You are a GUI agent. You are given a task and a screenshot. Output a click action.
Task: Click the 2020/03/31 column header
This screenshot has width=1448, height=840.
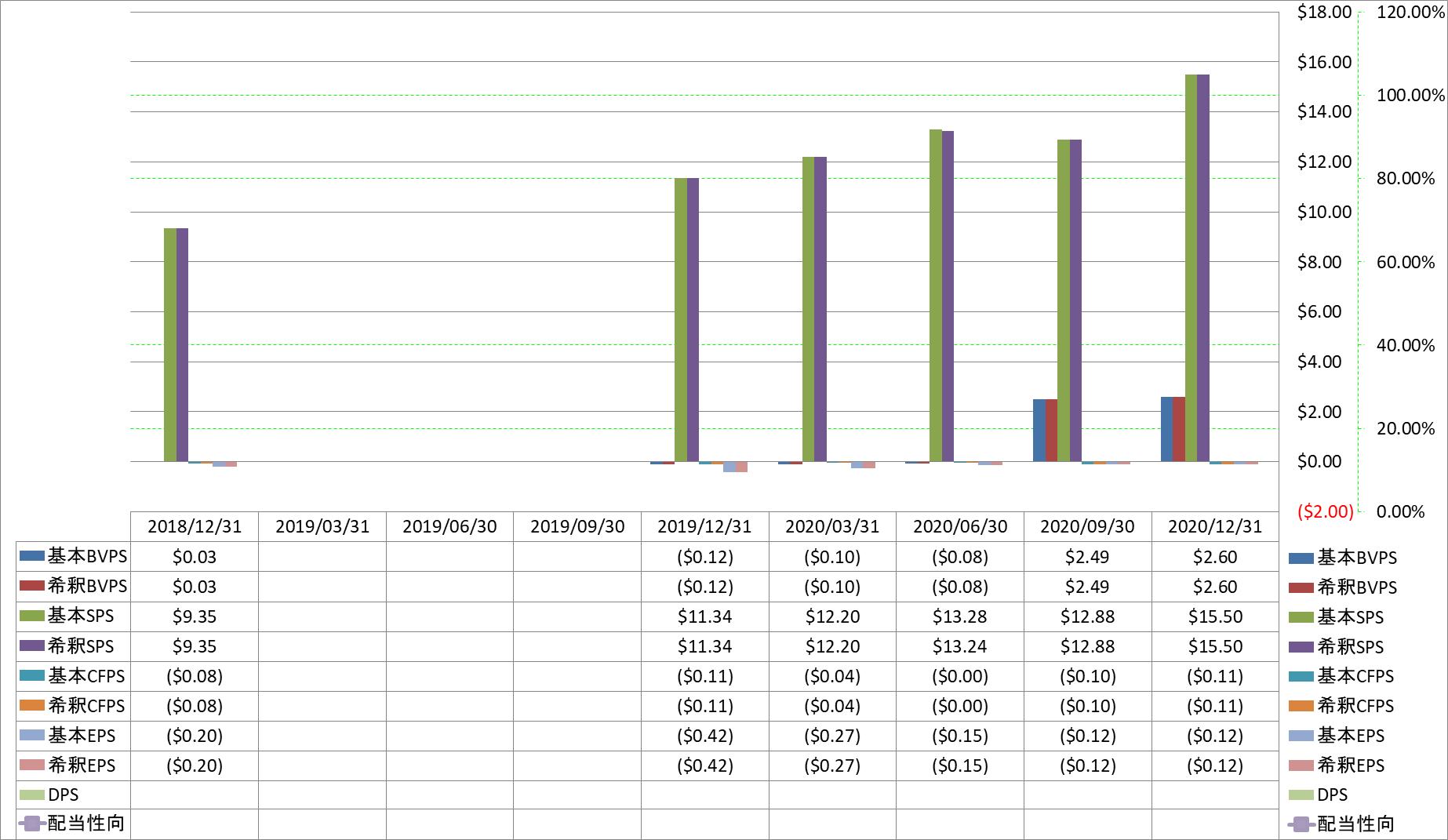tap(832, 526)
